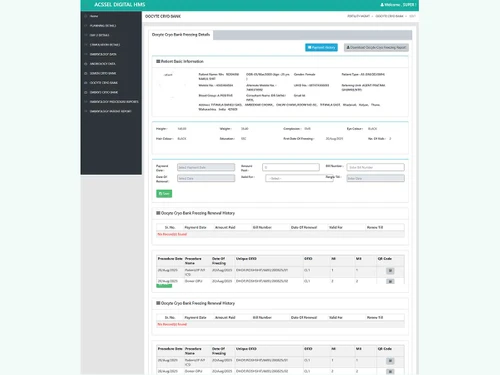Viewport: 500px width, 375px height.
Task: Open QR code for upper table Donor OPU row
Action: coord(390,282)
